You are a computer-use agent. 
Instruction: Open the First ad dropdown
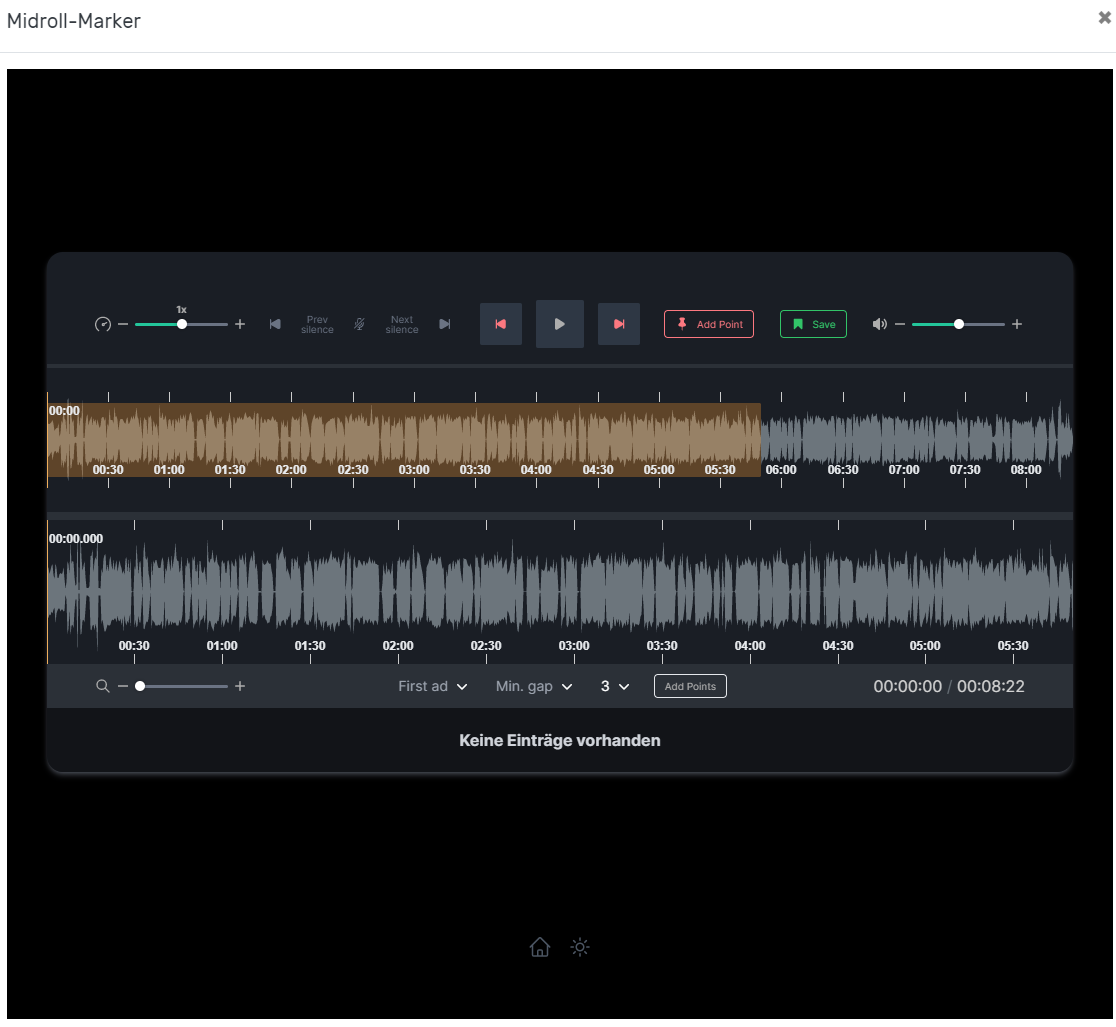[x=432, y=686]
